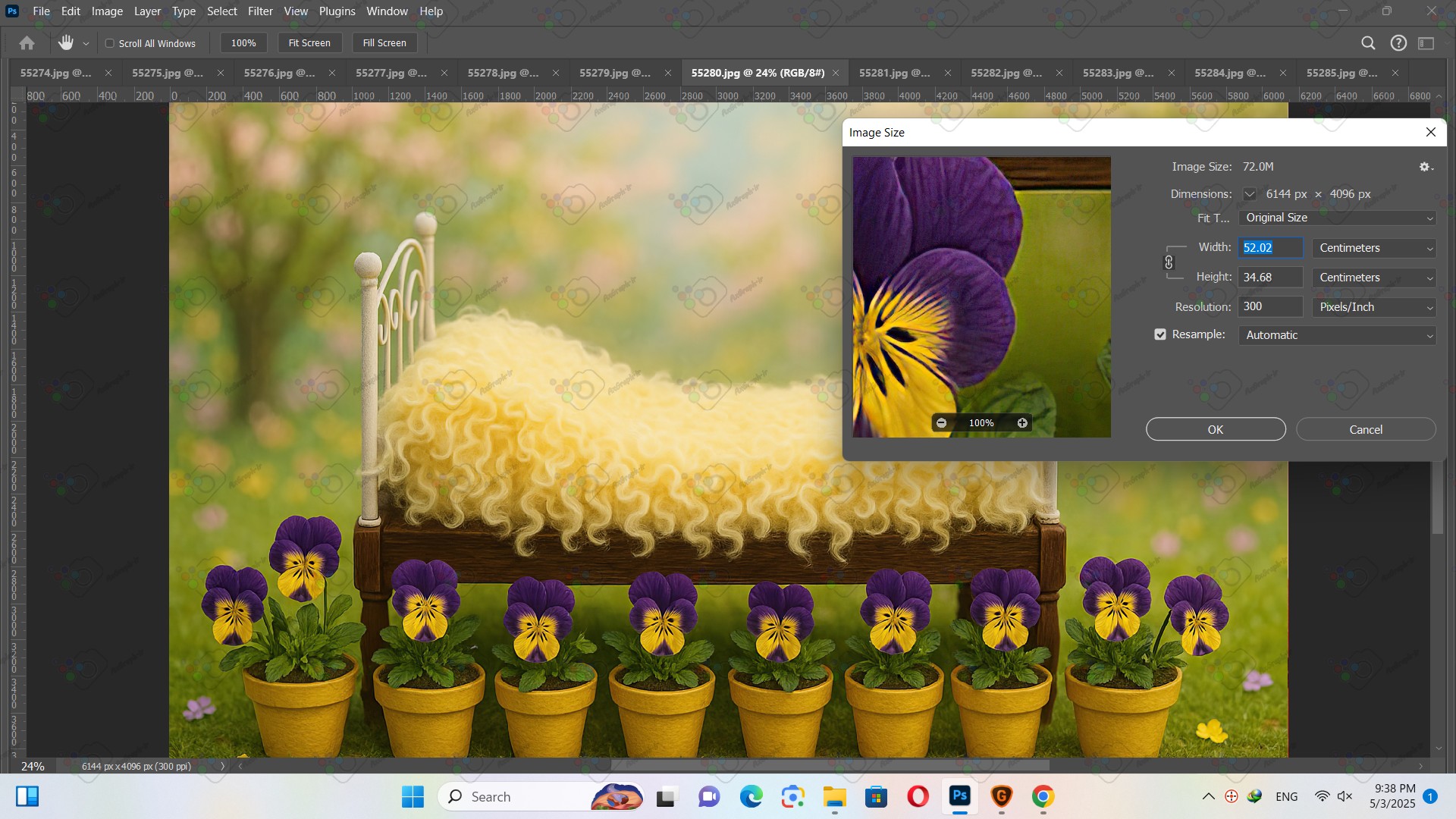1456x819 pixels.
Task: Click the horizontal scrollbar thumb
Action: coord(830,766)
